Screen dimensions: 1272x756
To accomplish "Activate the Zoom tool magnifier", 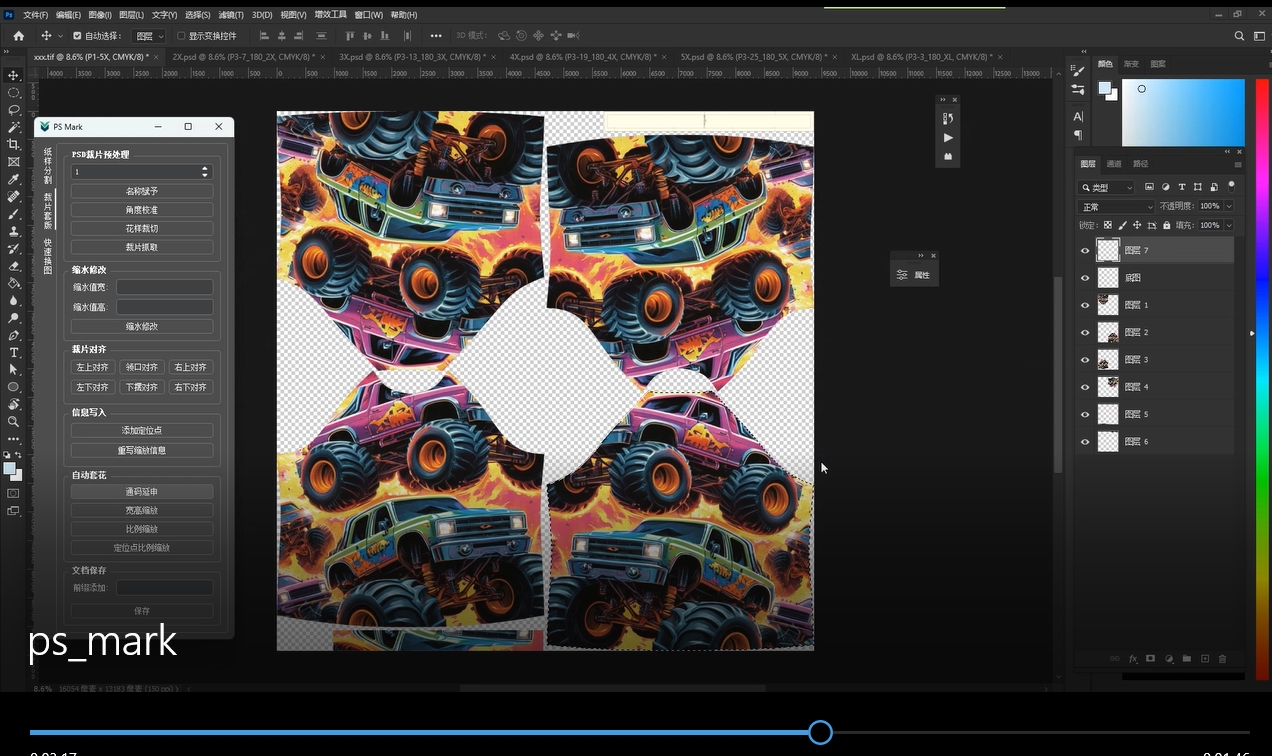I will pyautogui.click(x=14, y=422).
